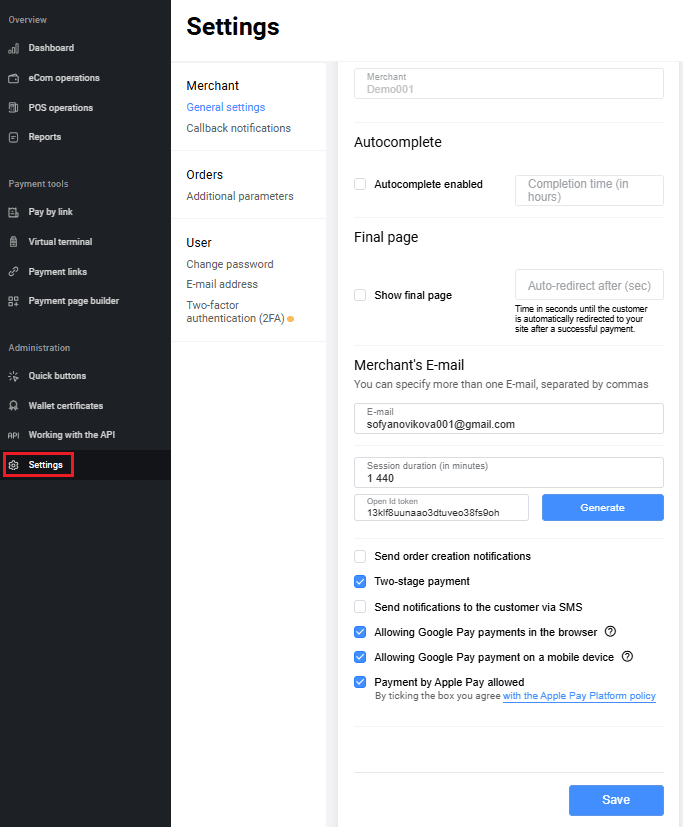The height and width of the screenshot is (827, 683).
Task: Go to Additional parameters under Orders
Action: coord(240,196)
